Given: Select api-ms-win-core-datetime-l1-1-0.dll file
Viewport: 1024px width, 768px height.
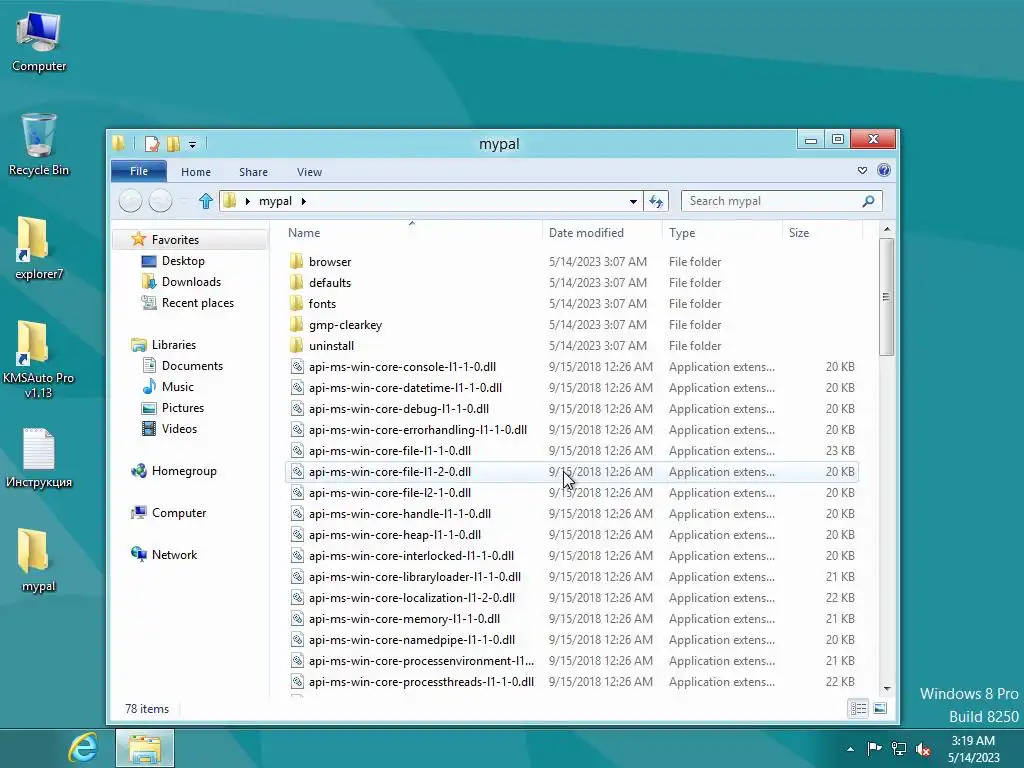Looking at the screenshot, I should click(x=571, y=387).
